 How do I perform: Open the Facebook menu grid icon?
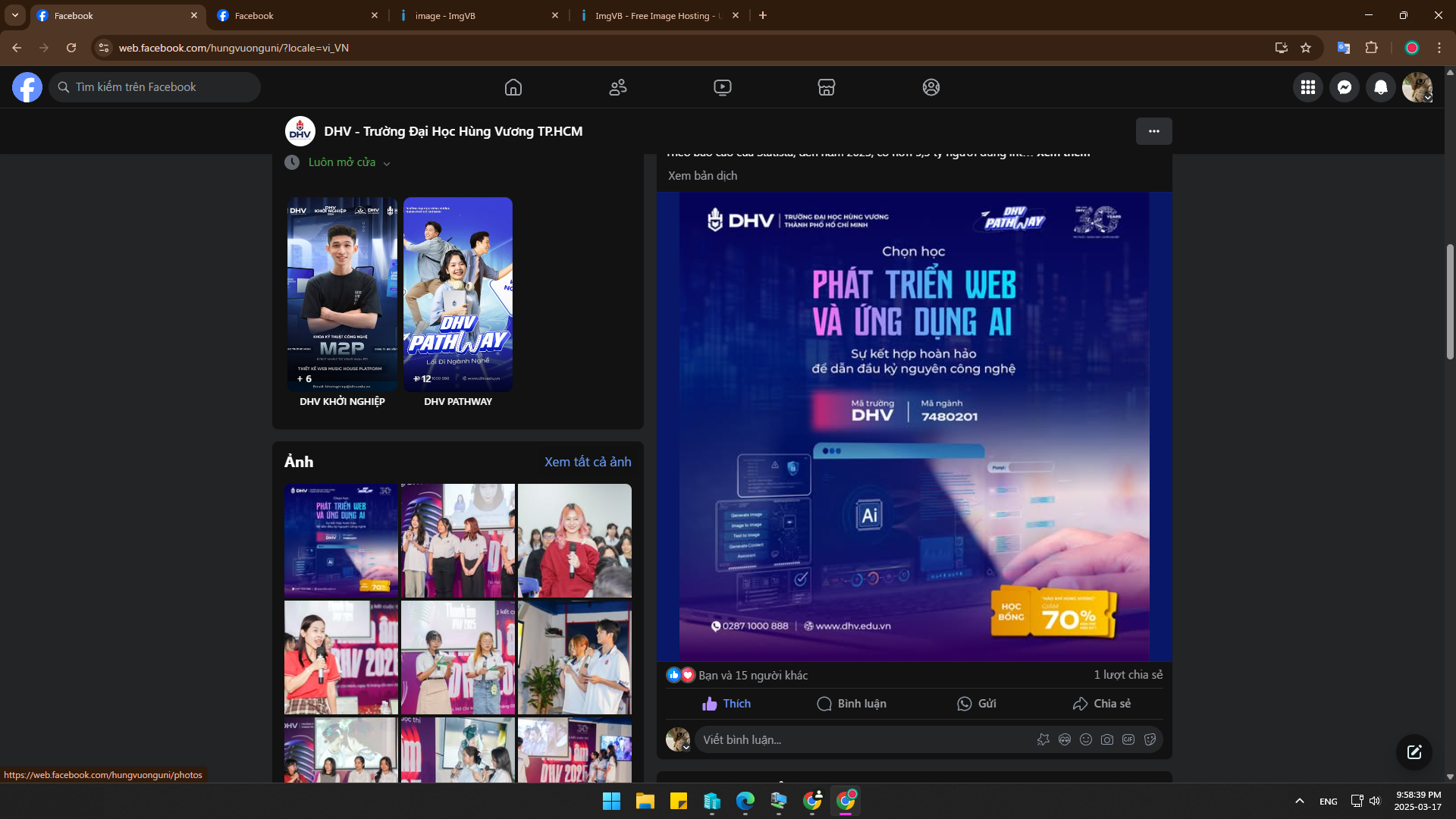coord(1308,87)
